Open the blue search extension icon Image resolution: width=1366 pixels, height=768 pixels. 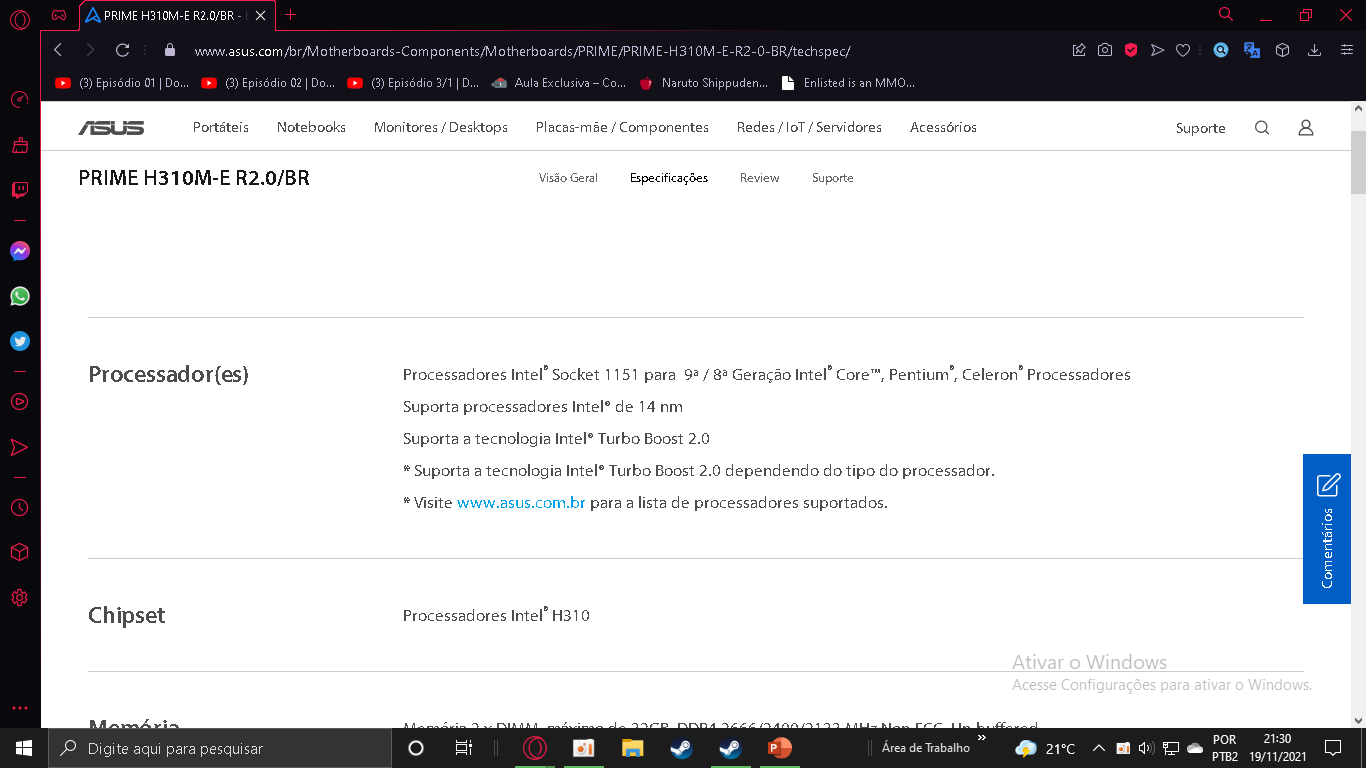1221,50
